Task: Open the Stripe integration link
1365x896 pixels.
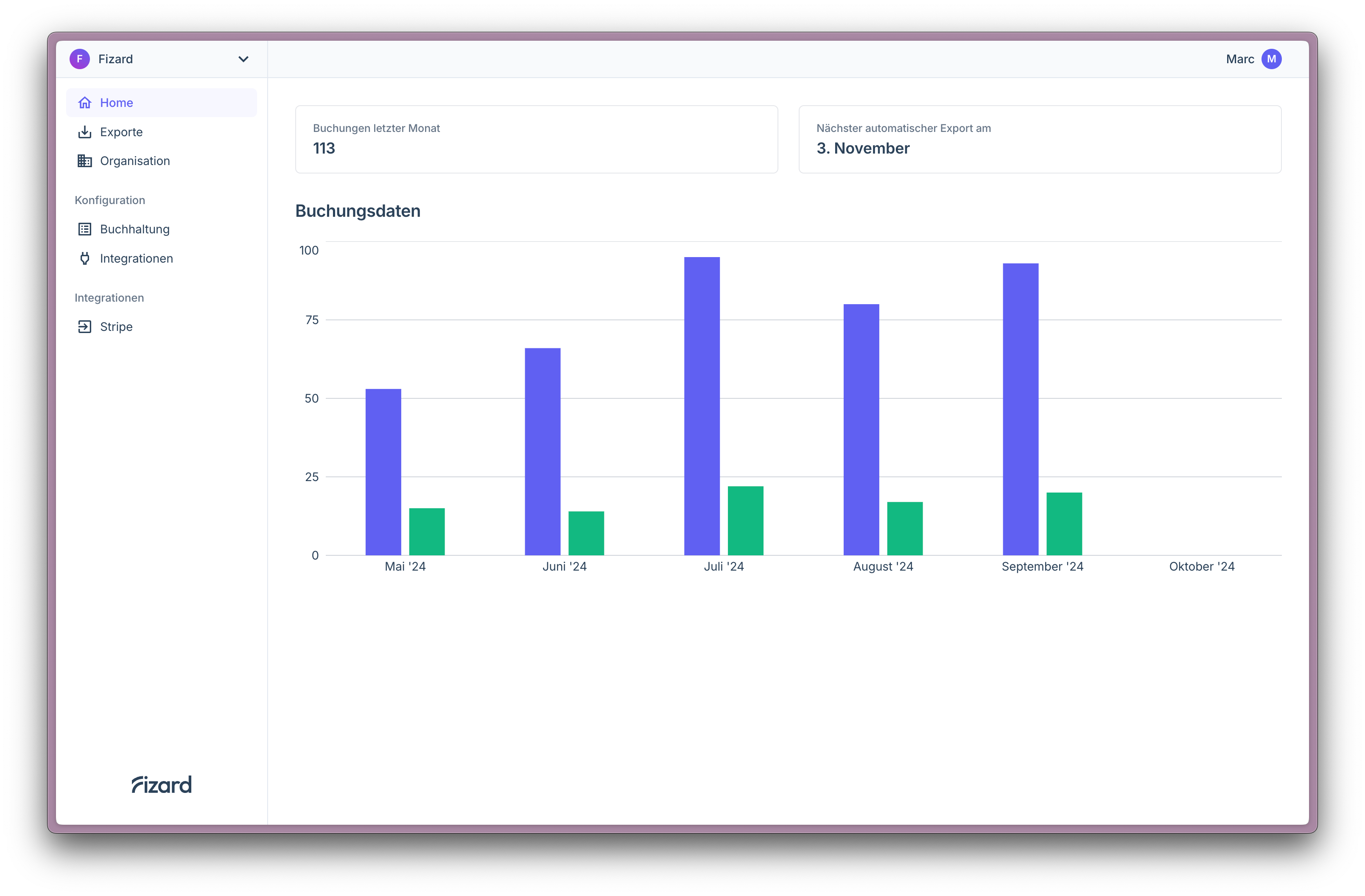Action: [x=116, y=327]
